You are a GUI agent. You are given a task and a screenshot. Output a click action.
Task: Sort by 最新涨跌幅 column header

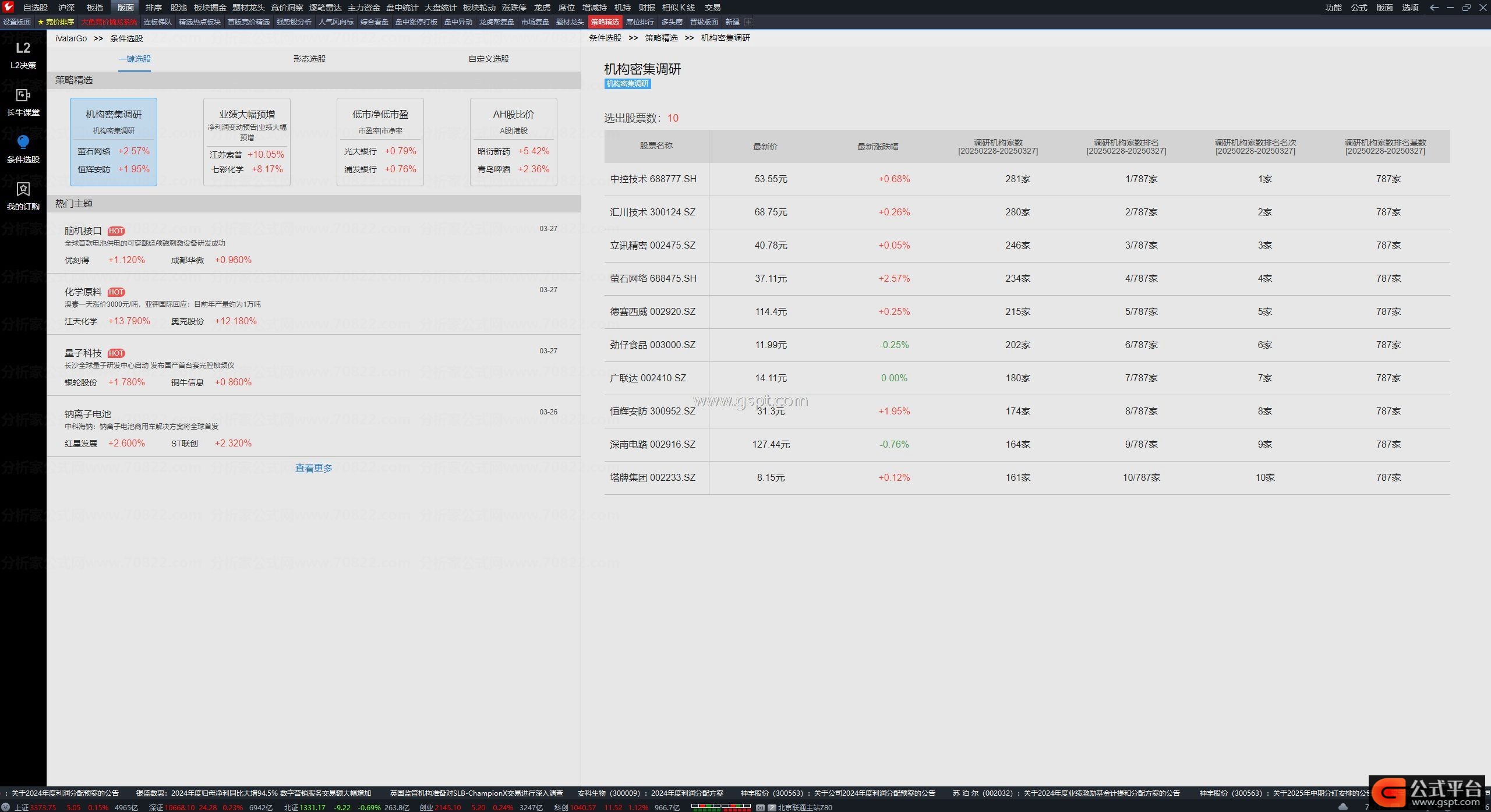[x=878, y=147]
